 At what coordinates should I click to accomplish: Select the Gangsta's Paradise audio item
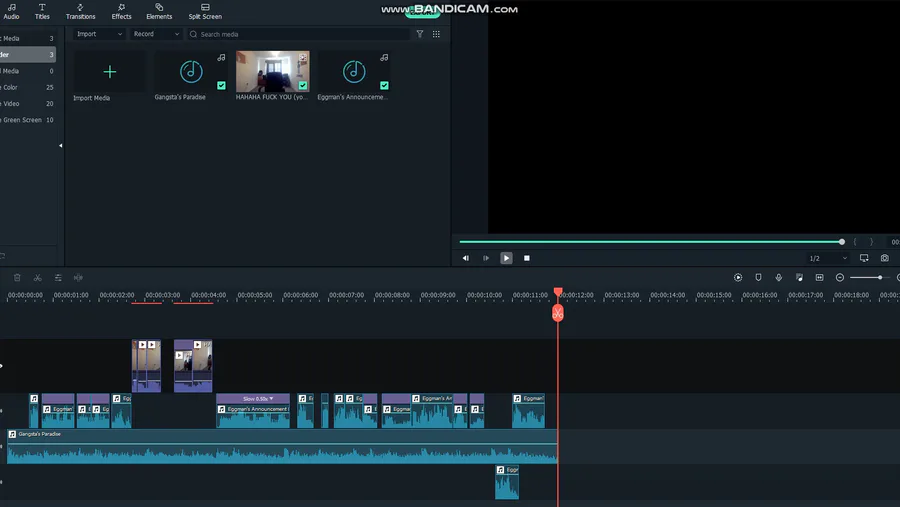(x=191, y=72)
